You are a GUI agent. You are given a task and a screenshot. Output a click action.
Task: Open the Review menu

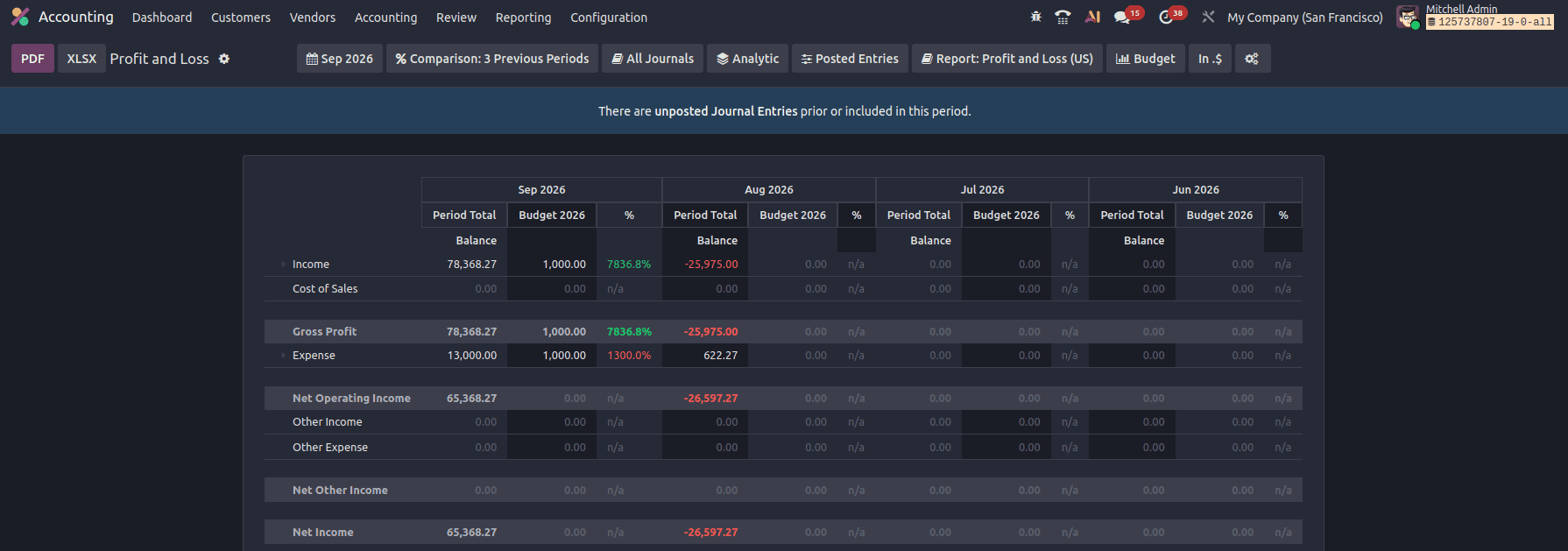(x=456, y=18)
